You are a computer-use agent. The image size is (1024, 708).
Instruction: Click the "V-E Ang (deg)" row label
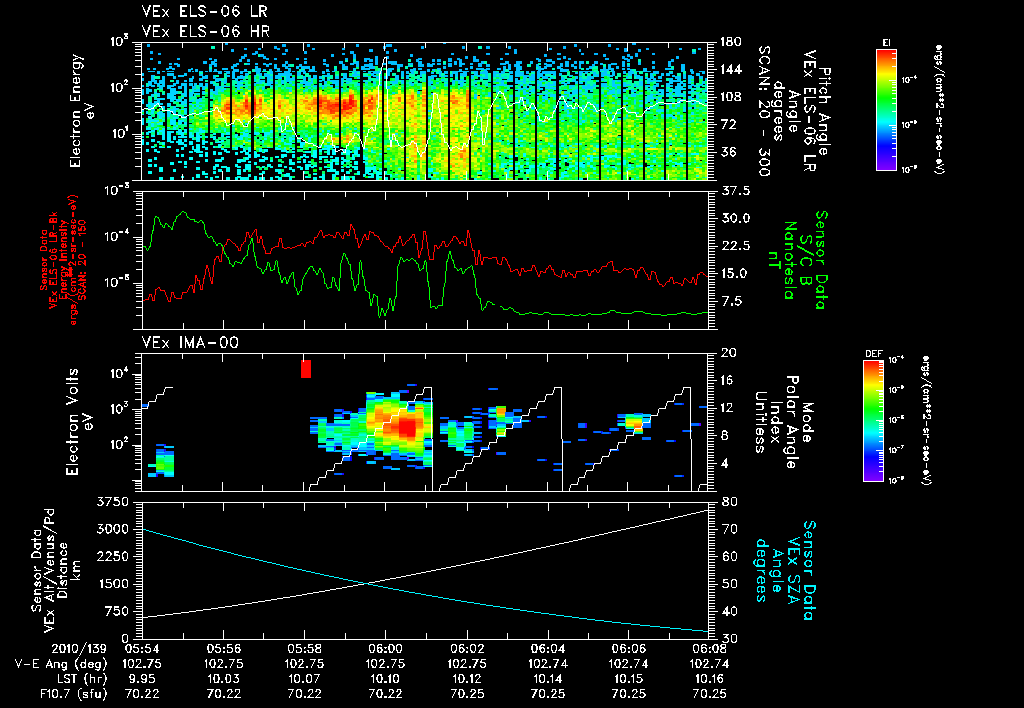pyautogui.click(x=61, y=664)
